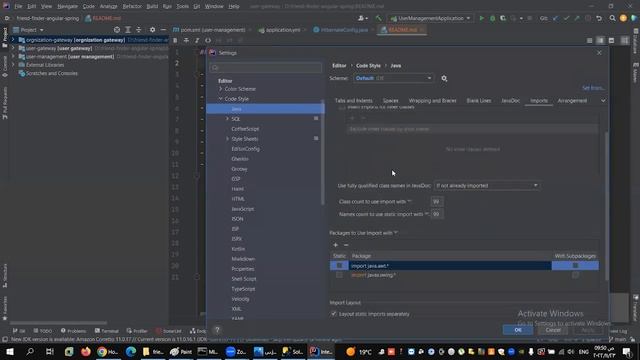Click Names count for static import field

[436, 214]
